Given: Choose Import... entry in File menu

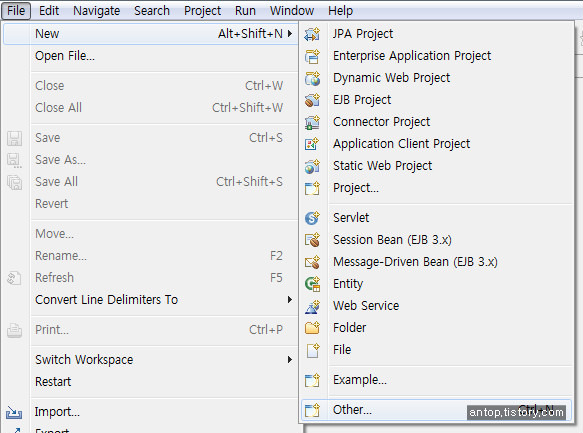Looking at the screenshot, I should 150,412.
